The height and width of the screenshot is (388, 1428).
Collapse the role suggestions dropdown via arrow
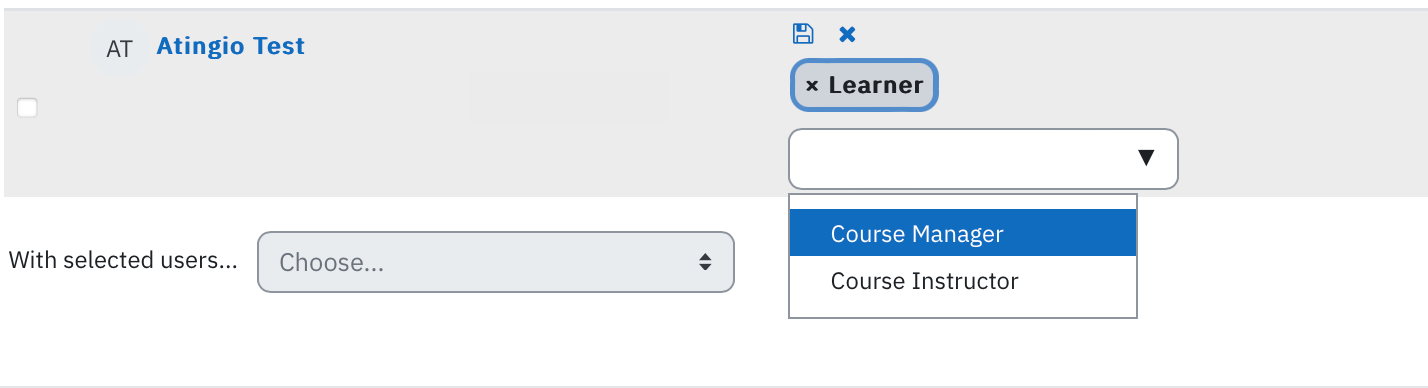pos(1146,158)
